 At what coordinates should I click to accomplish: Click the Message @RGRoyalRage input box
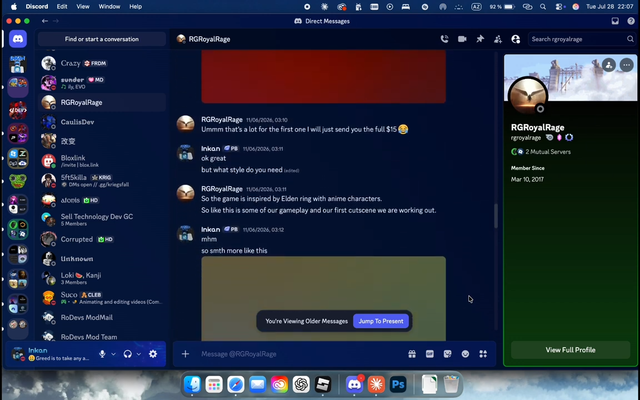click(x=300, y=354)
